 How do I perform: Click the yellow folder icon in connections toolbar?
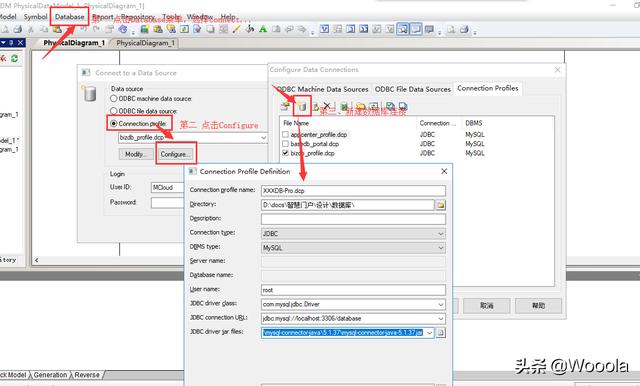click(360, 107)
